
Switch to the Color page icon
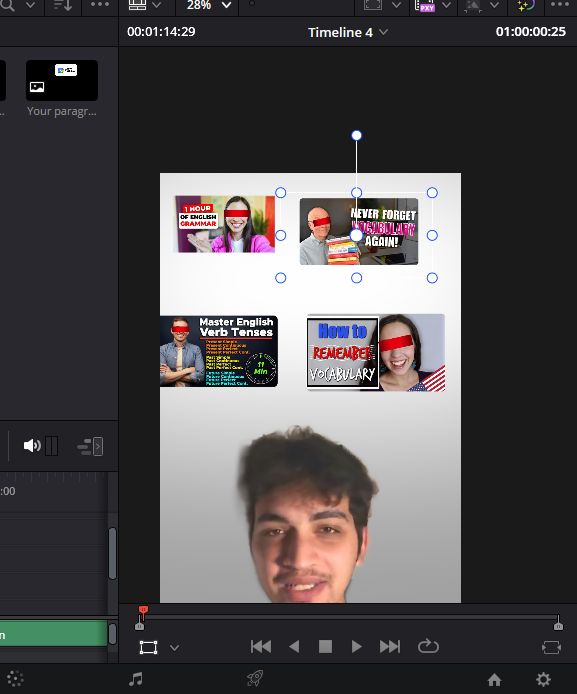(x=15, y=679)
